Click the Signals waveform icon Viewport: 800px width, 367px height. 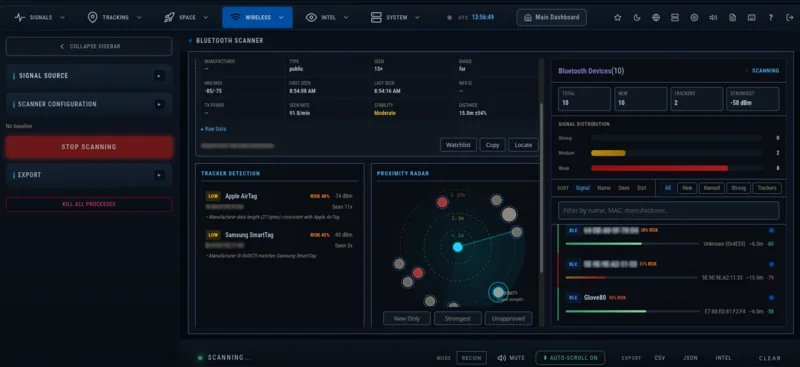click(20, 17)
